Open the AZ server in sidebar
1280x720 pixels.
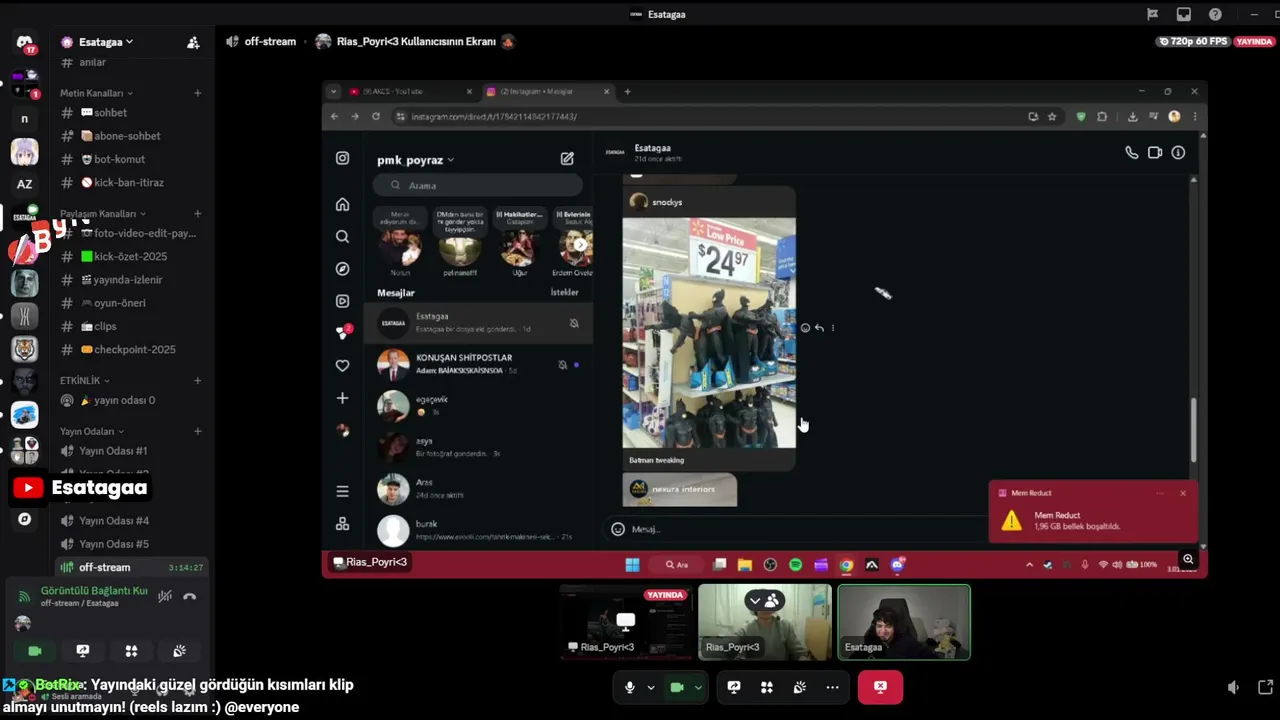[25, 184]
